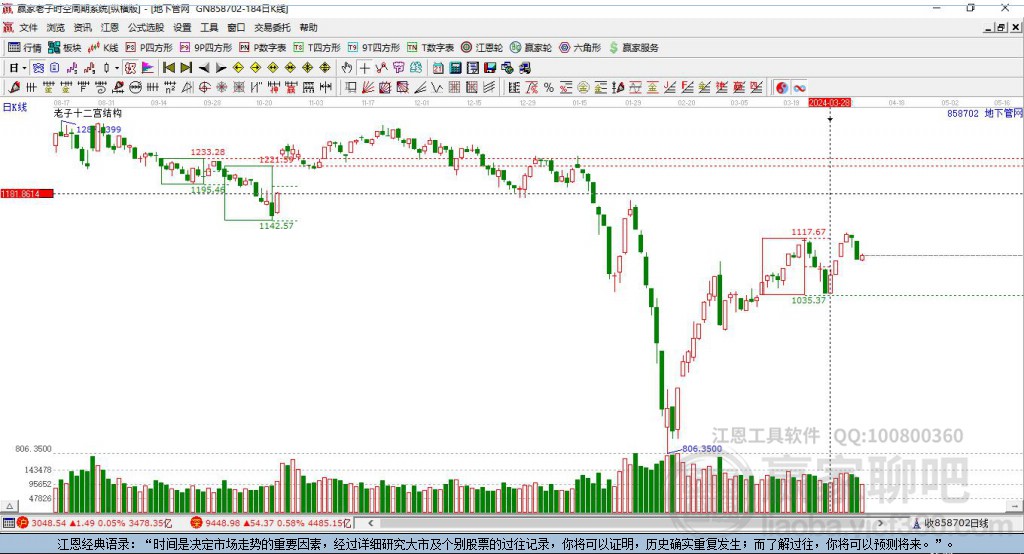
Task: Click Shenzhen index readout 9448.98
Action: (x=223, y=523)
